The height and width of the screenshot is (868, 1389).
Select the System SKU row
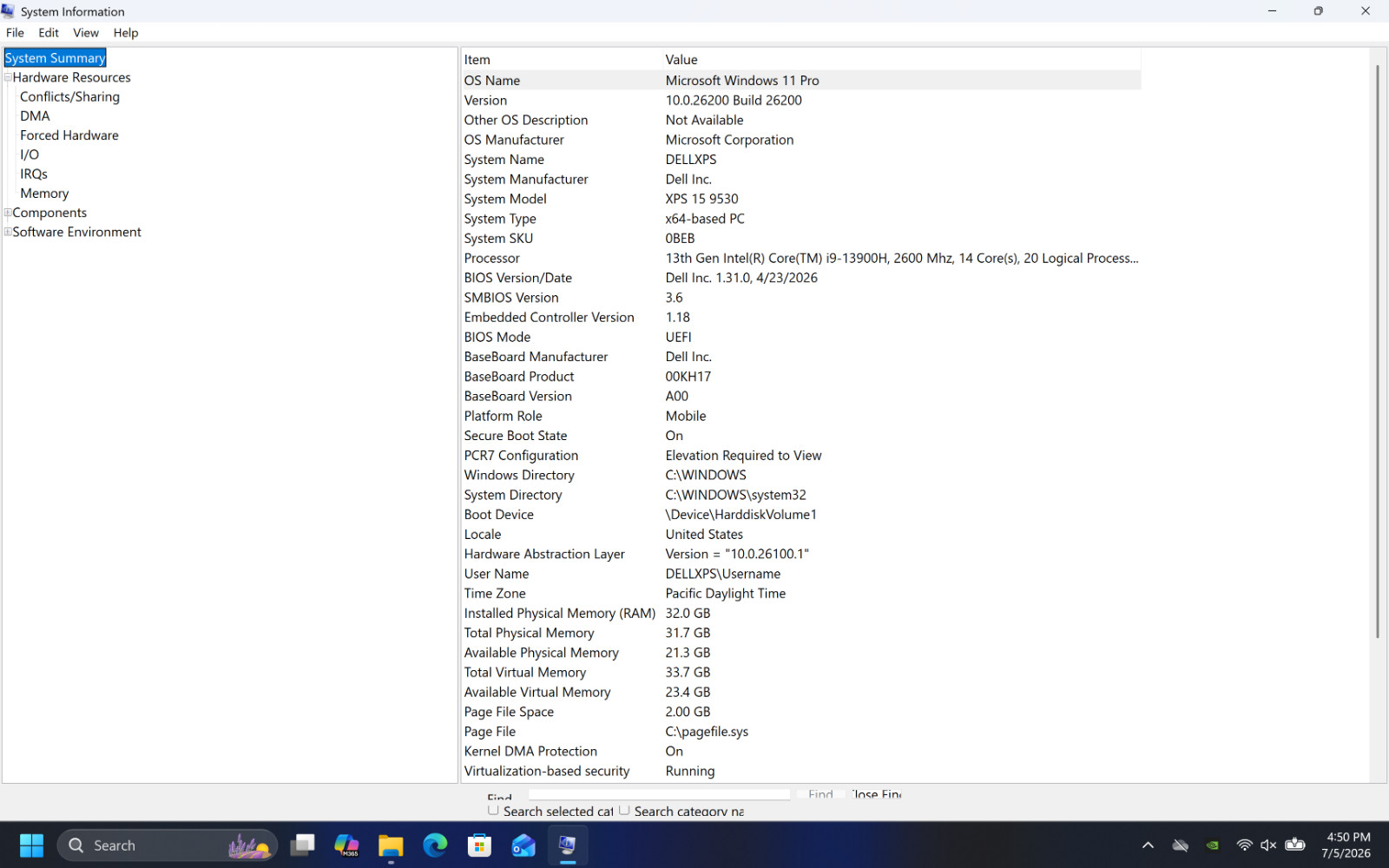800,238
